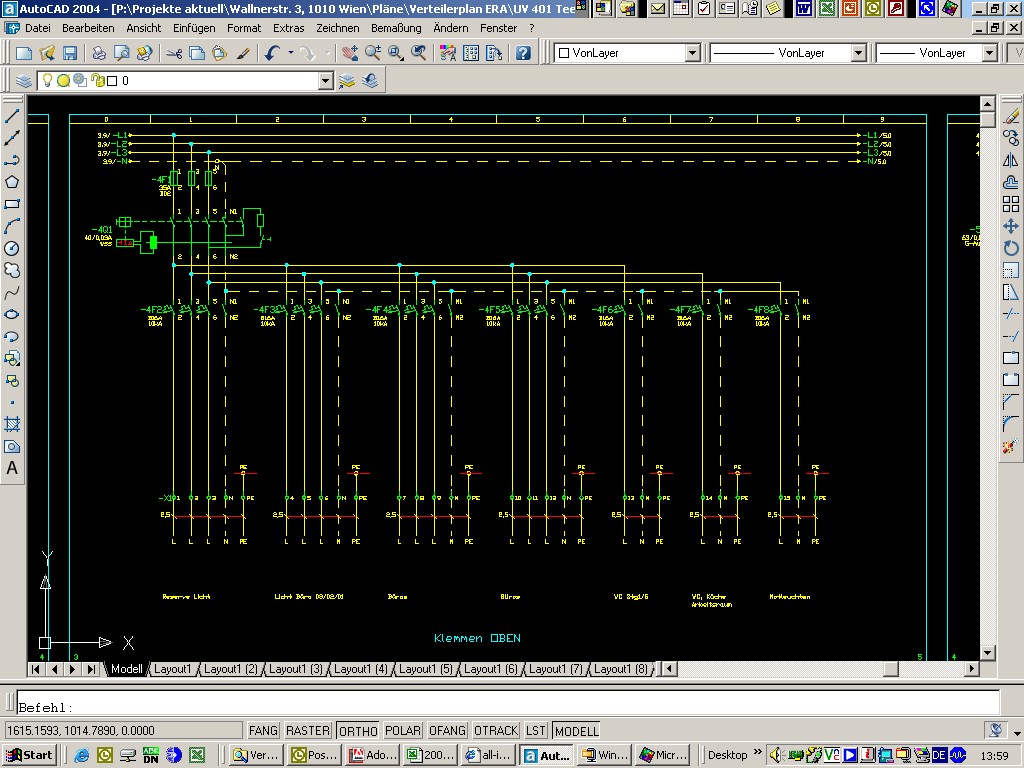Select the Polygon draw tool
This screenshot has width=1024, height=768.
12,182
